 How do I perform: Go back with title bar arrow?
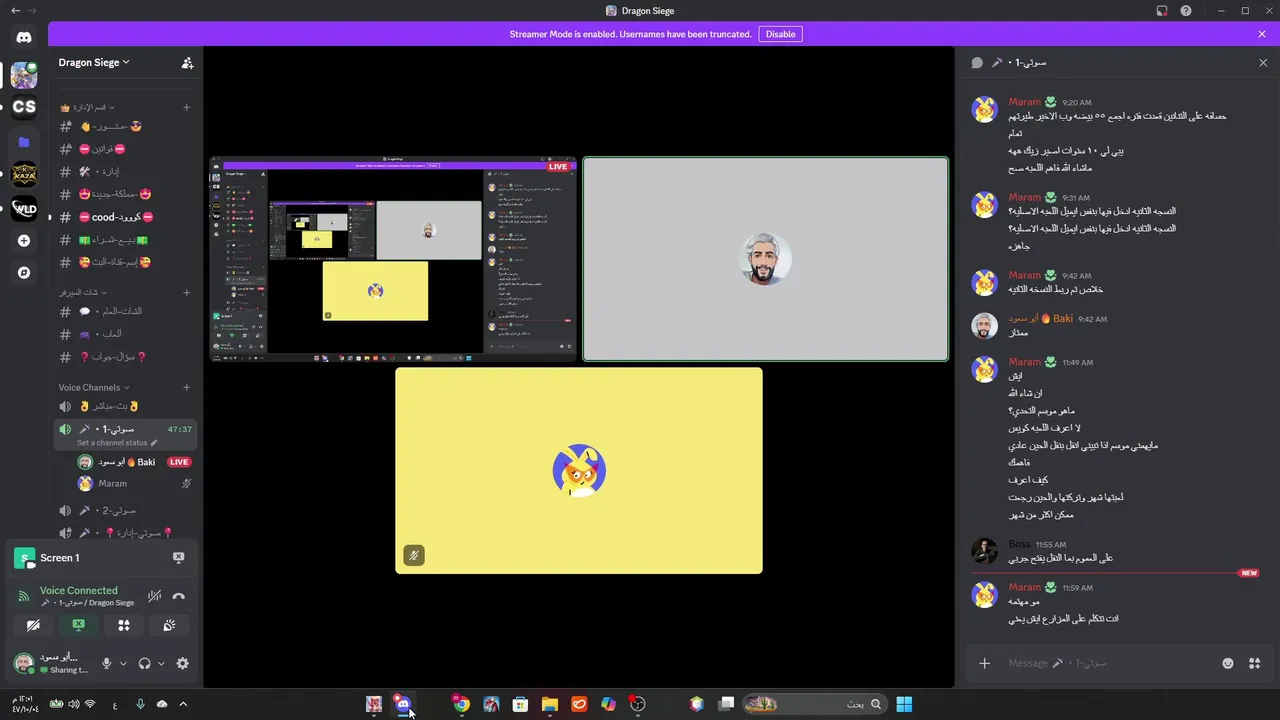pos(15,10)
